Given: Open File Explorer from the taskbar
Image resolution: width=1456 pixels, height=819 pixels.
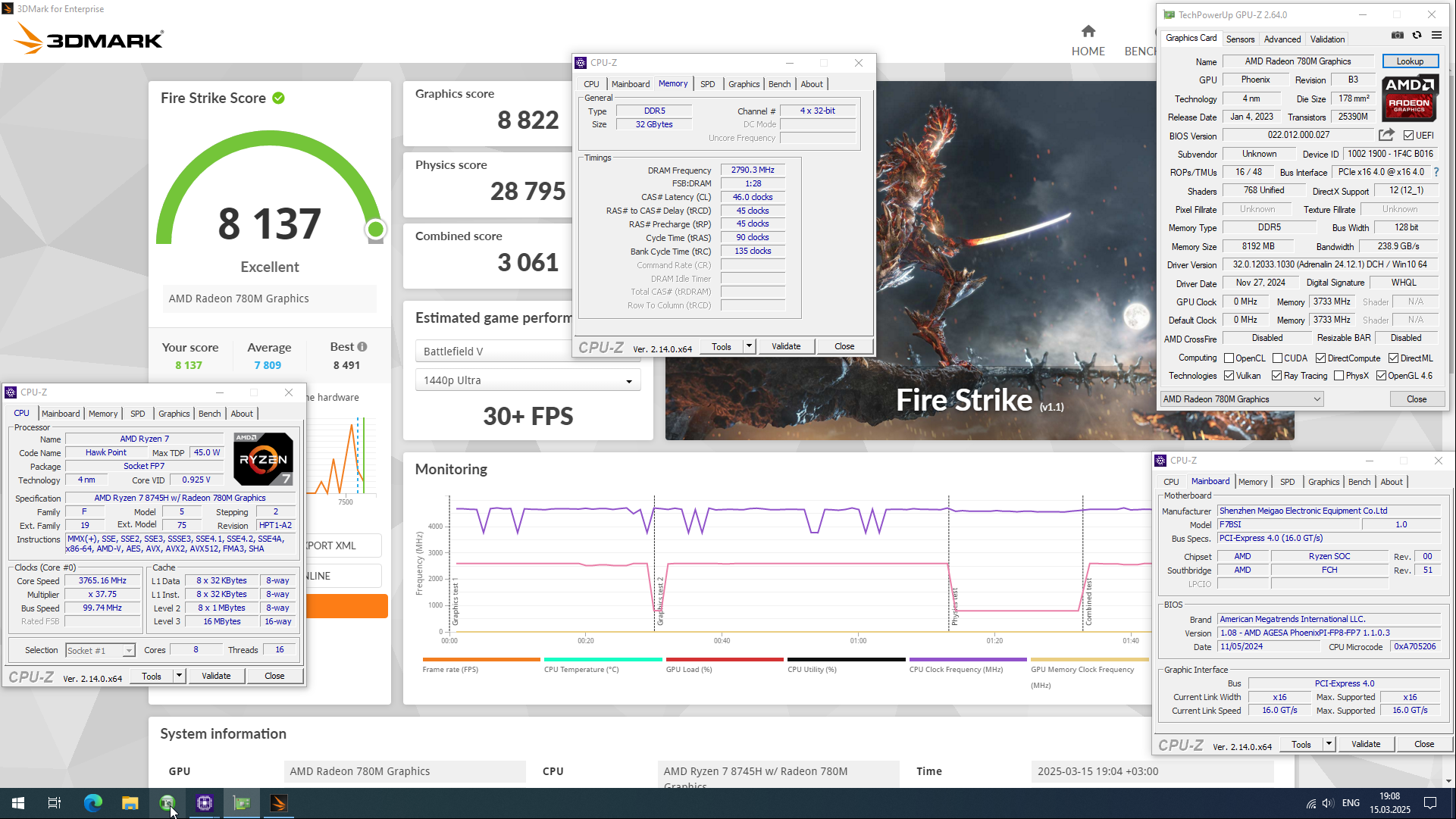Looking at the screenshot, I should pos(130,803).
